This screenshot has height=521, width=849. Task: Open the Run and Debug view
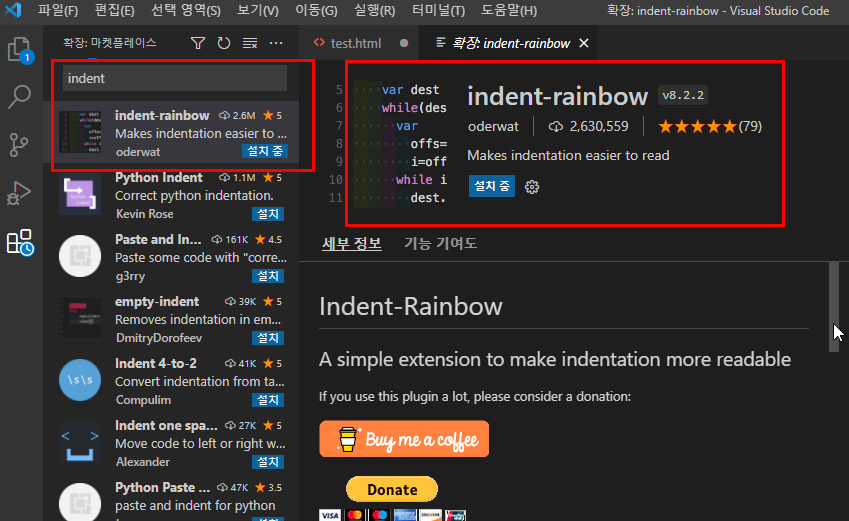(x=19, y=193)
